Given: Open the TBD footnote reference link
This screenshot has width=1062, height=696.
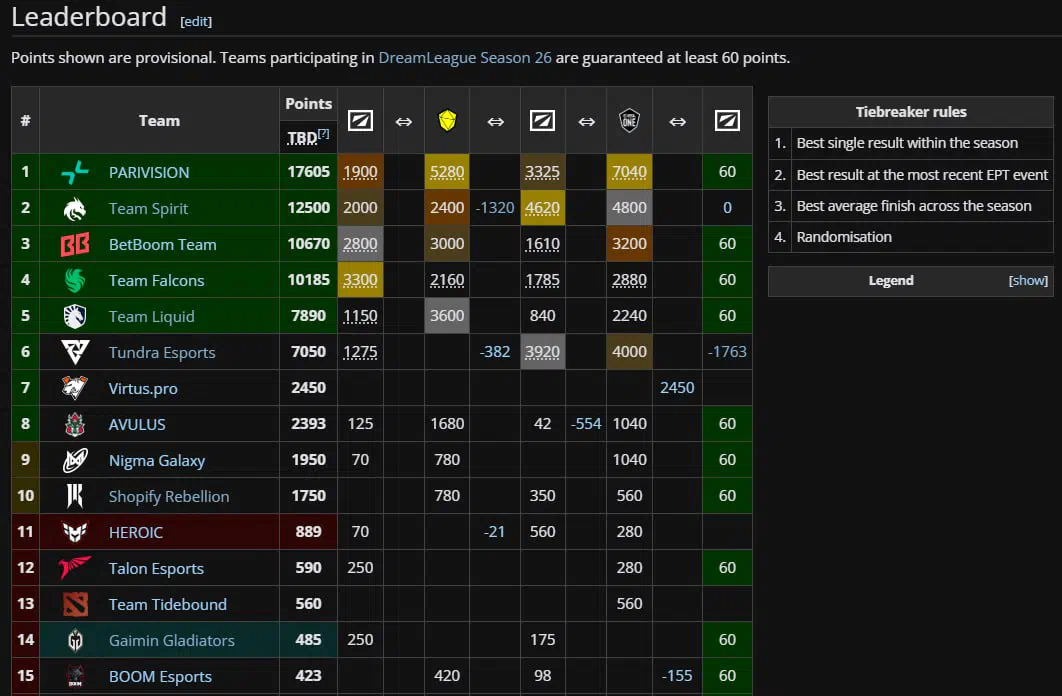Looking at the screenshot, I should click(x=324, y=134).
